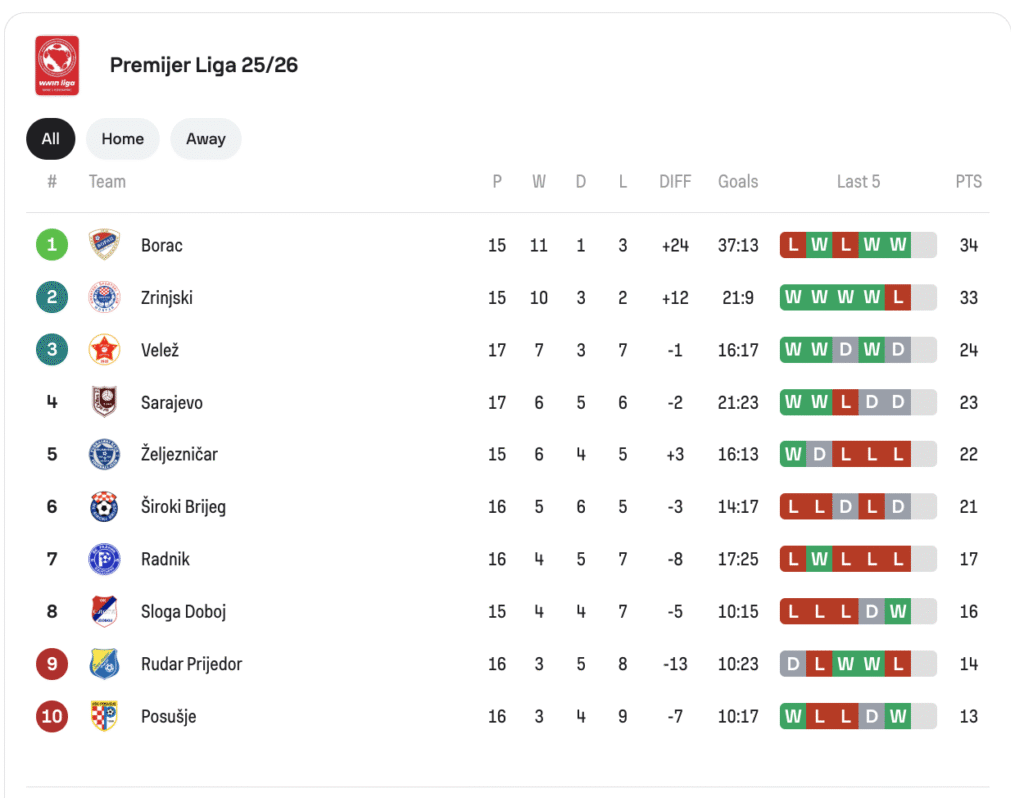Click the Posušje club crest

[x=104, y=716]
